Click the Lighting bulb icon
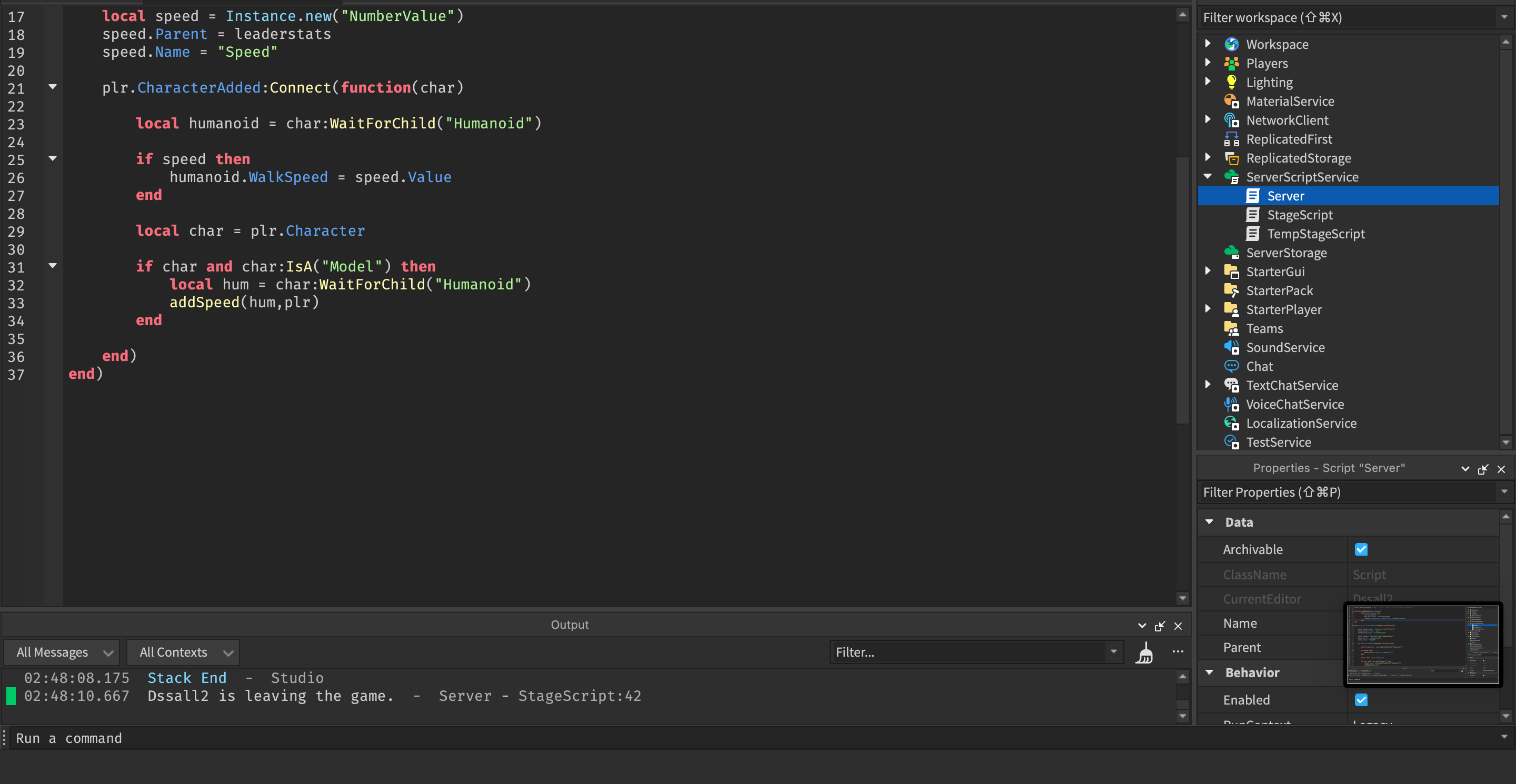The width and height of the screenshot is (1516, 784). click(1231, 82)
